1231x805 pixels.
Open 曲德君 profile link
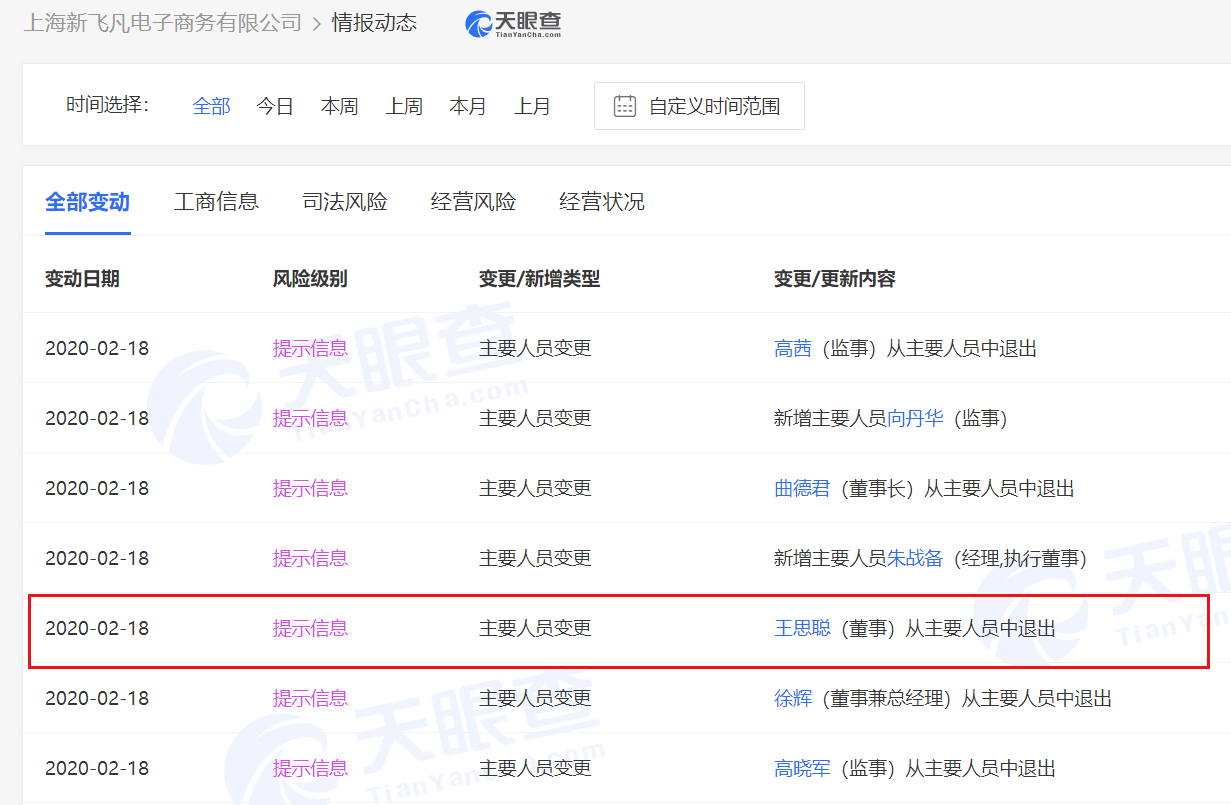point(802,489)
